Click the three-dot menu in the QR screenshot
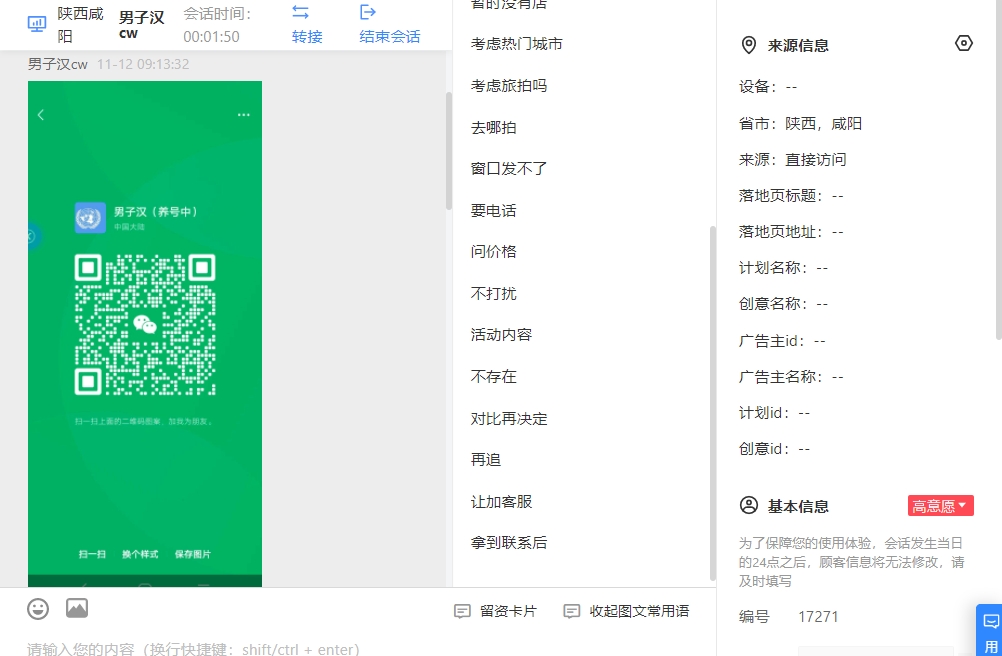Viewport: 1002px width, 656px height. click(243, 115)
